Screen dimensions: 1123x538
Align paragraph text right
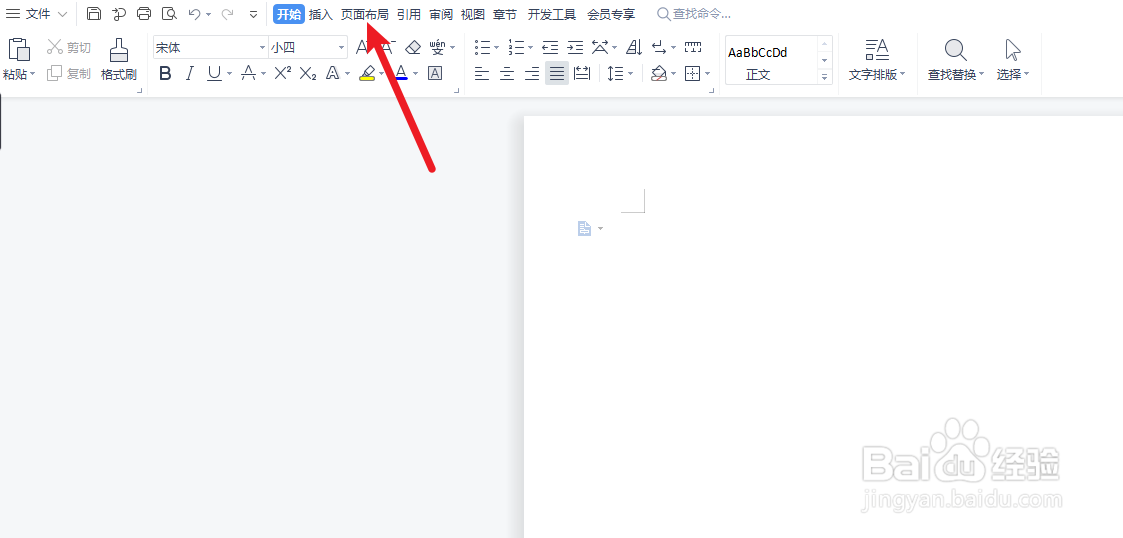pyautogui.click(x=532, y=73)
